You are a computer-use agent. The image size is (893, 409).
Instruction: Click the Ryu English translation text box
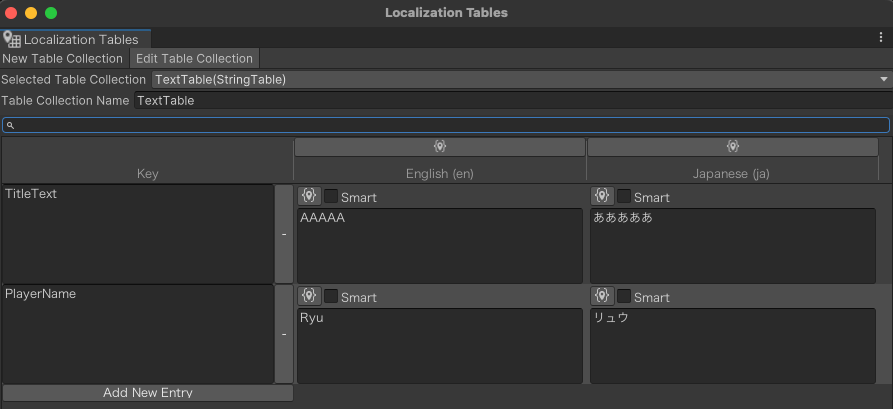440,345
